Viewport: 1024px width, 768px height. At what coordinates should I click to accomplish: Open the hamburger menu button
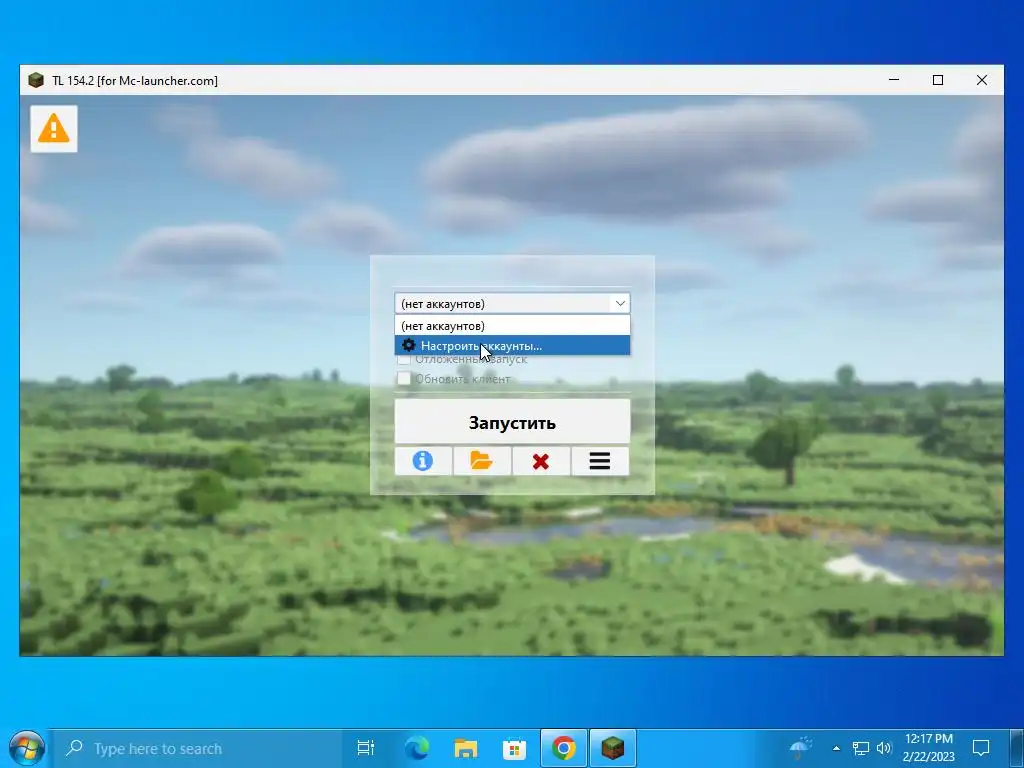[x=600, y=461]
